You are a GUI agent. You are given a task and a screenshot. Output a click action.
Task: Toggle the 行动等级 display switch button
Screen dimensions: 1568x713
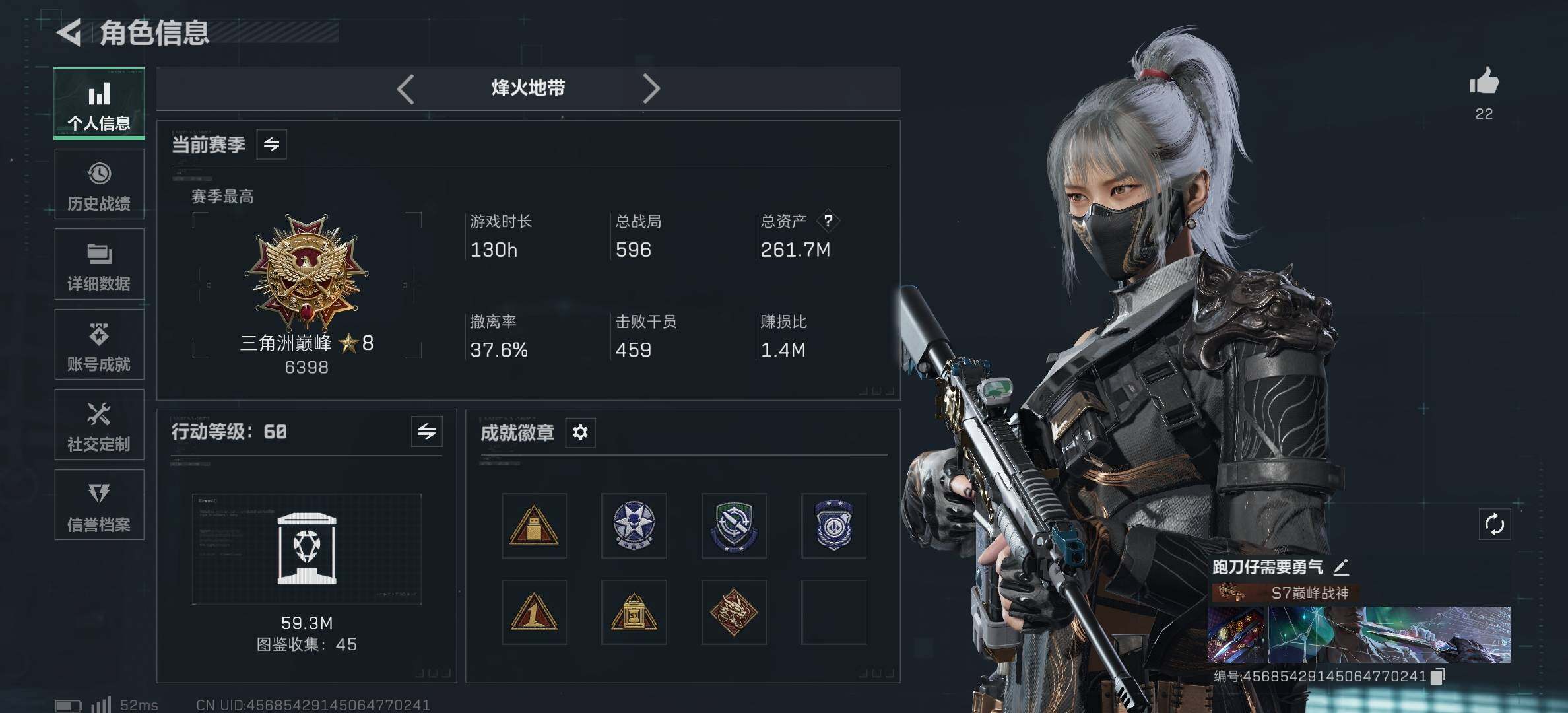coord(426,432)
